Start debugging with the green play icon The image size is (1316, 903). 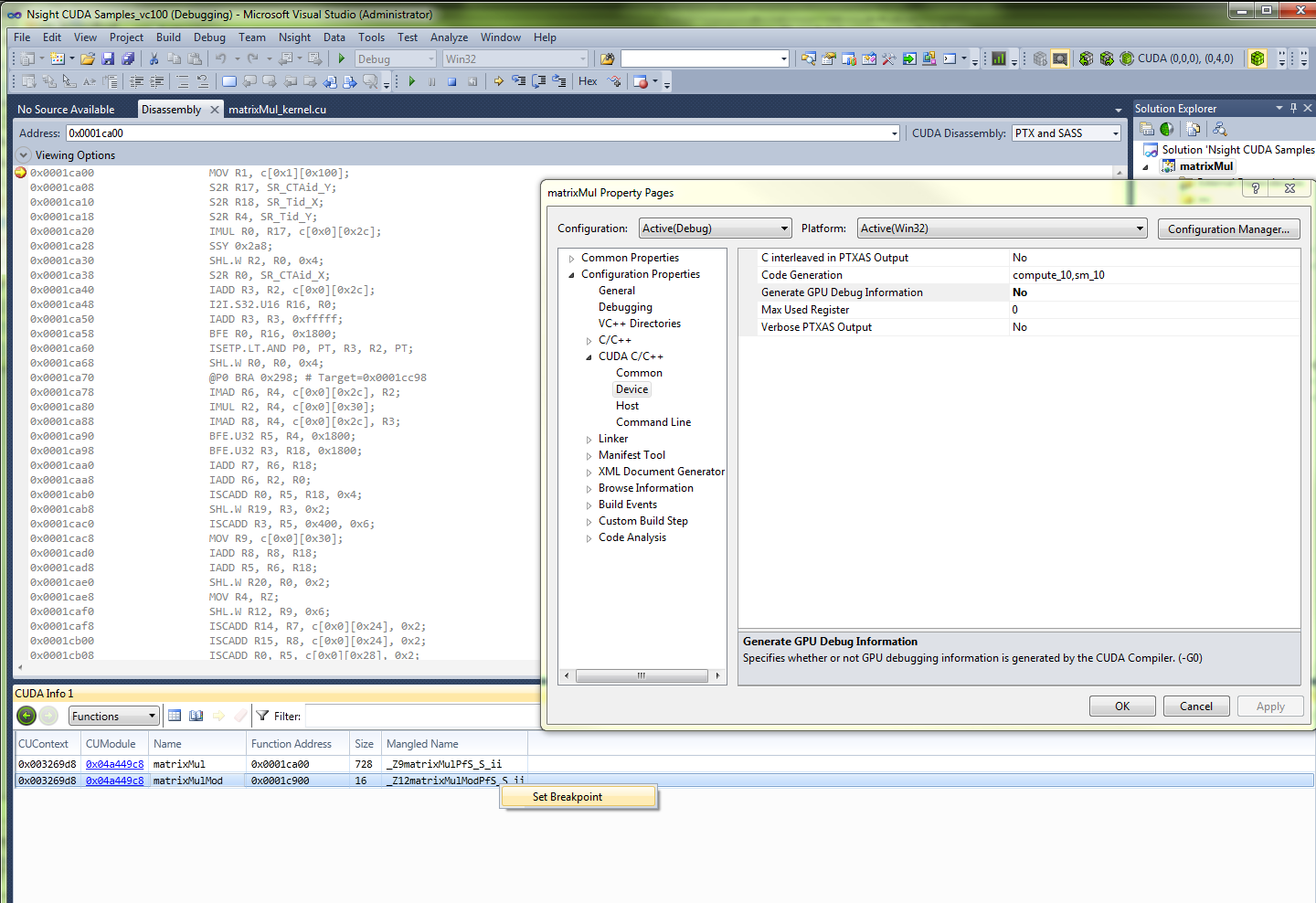click(342, 58)
